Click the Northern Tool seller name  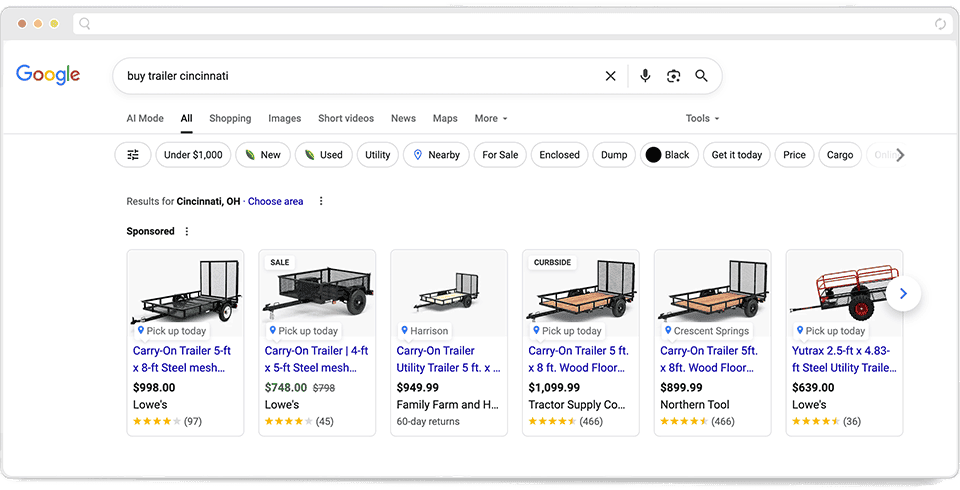tap(695, 404)
